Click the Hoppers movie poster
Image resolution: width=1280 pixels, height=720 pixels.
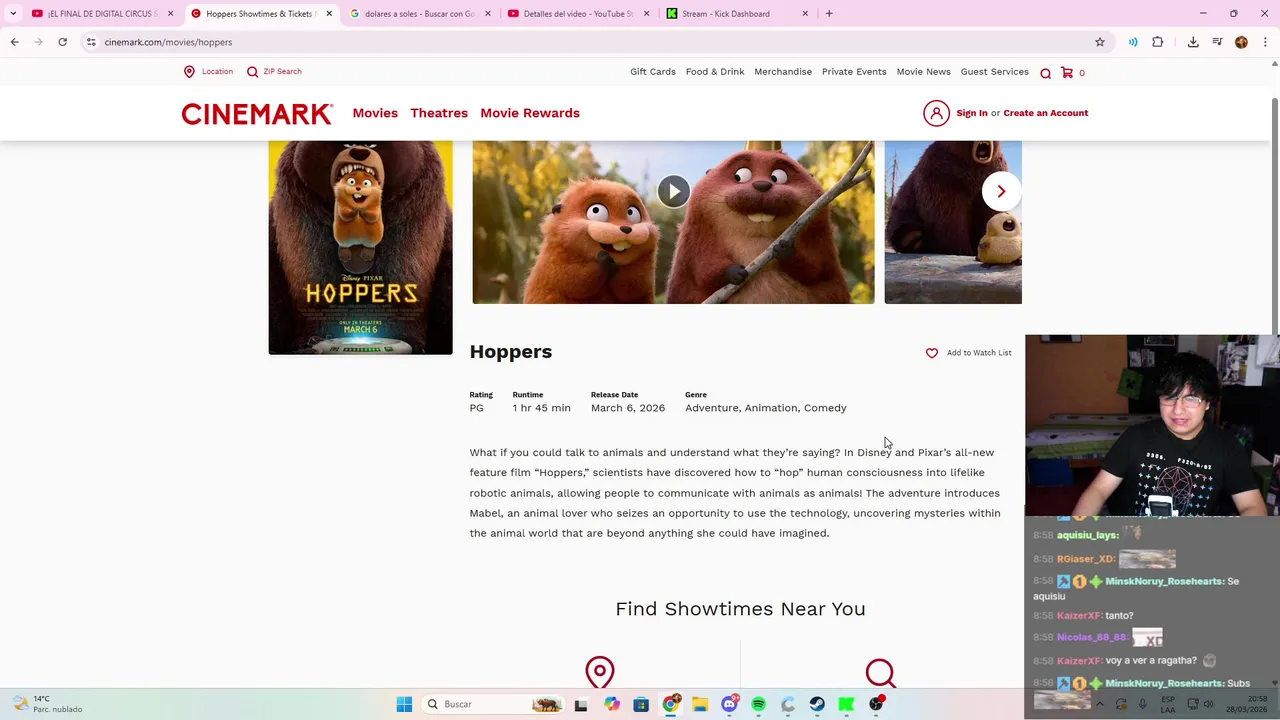pos(360,247)
